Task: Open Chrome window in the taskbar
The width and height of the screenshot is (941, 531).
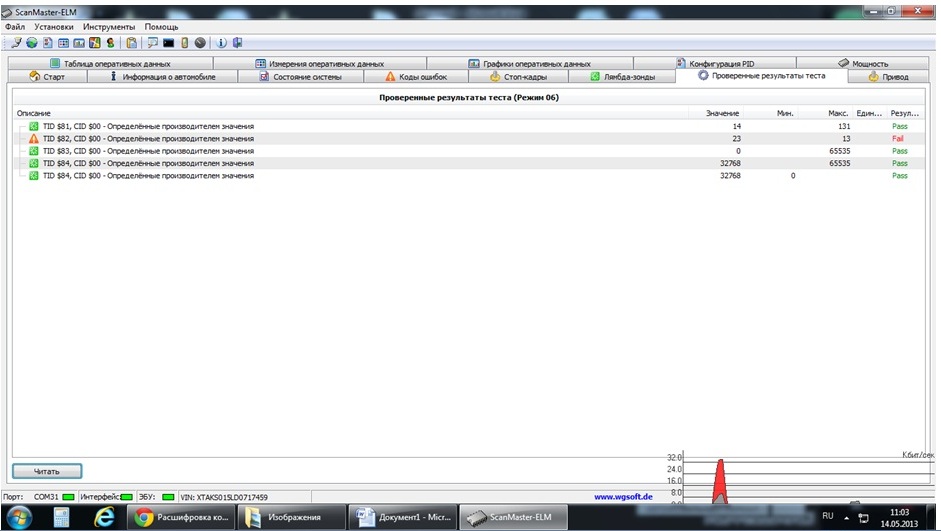Action: tap(182, 517)
